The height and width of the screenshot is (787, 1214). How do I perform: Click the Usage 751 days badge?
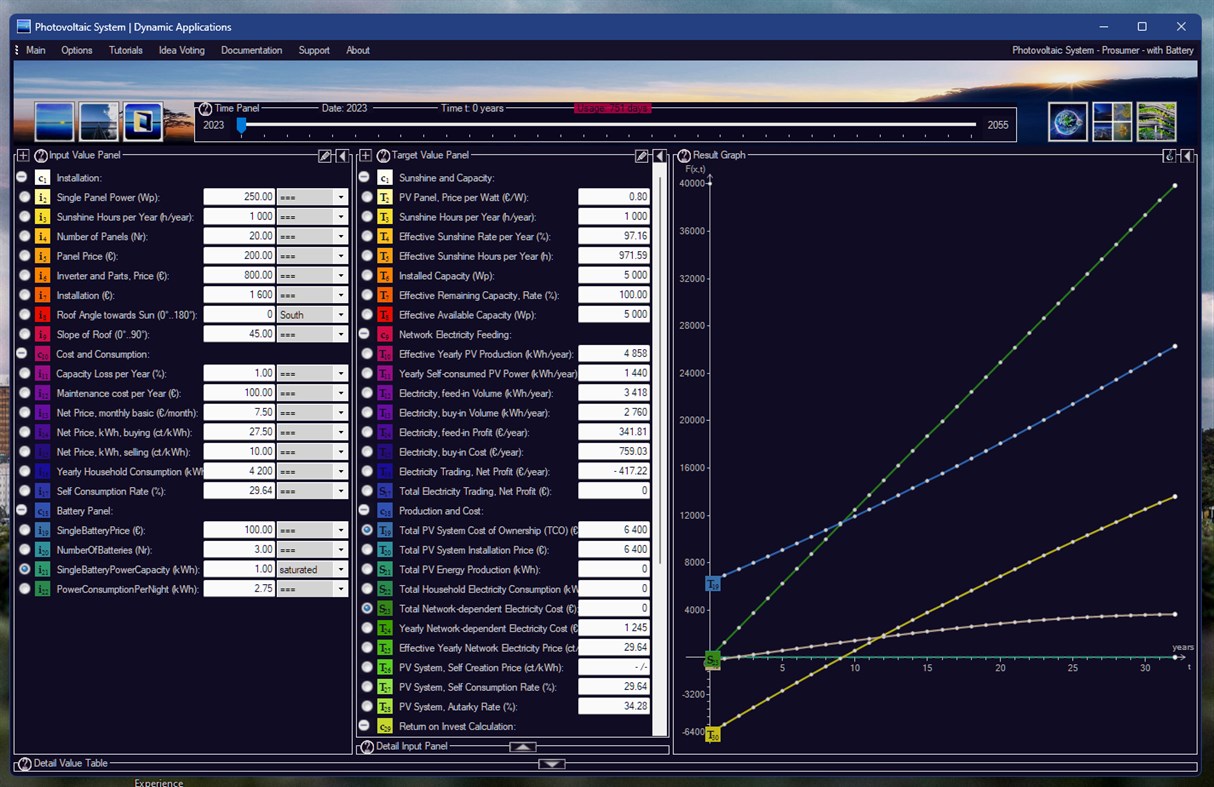[612, 108]
